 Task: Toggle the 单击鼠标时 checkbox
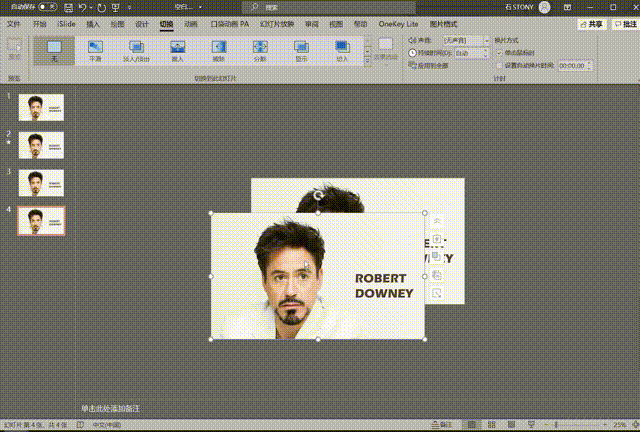pyautogui.click(x=500, y=52)
